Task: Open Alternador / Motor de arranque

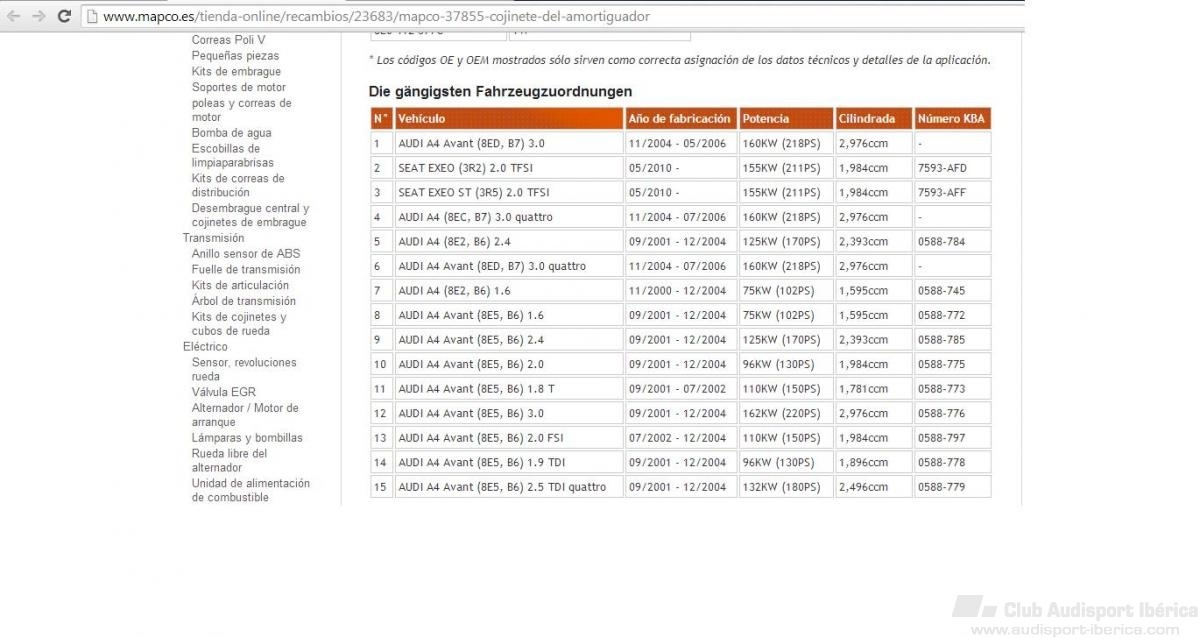Action: (245, 415)
